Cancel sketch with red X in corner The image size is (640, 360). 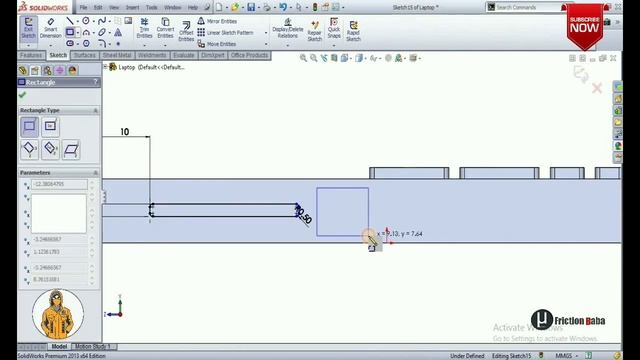[597, 88]
